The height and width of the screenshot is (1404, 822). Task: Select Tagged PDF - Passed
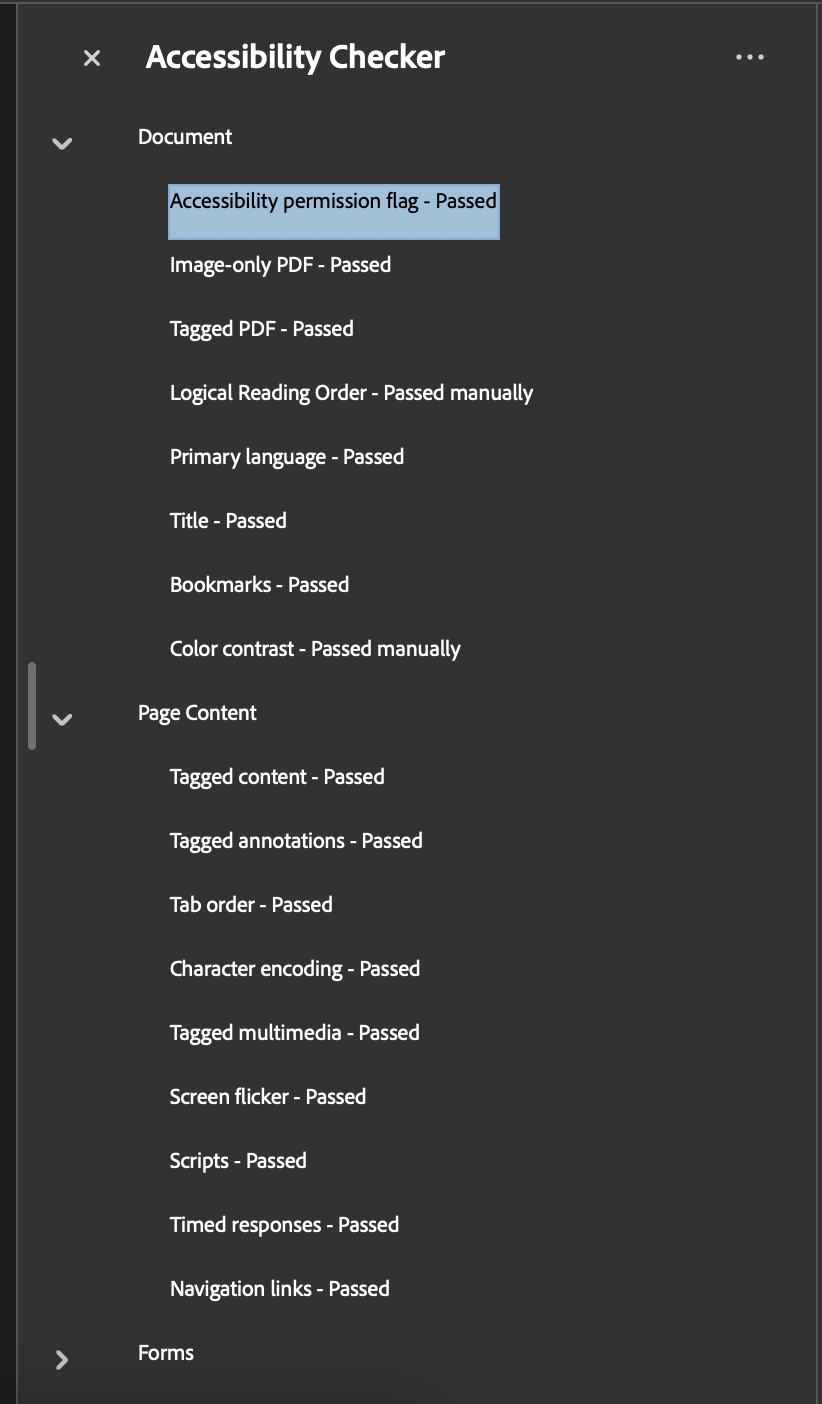[x=261, y=328]
